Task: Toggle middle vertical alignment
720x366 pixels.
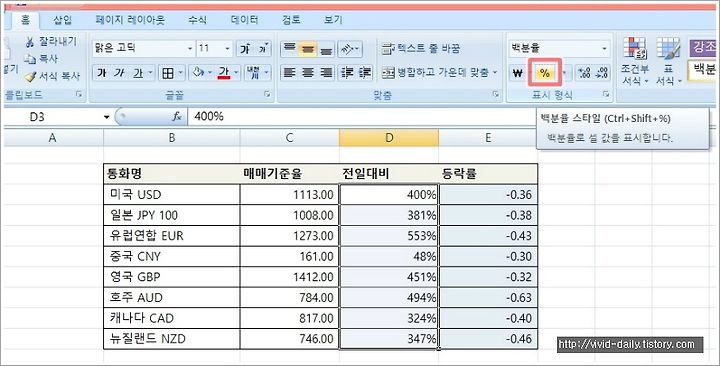Action: [x=307, y=49]
